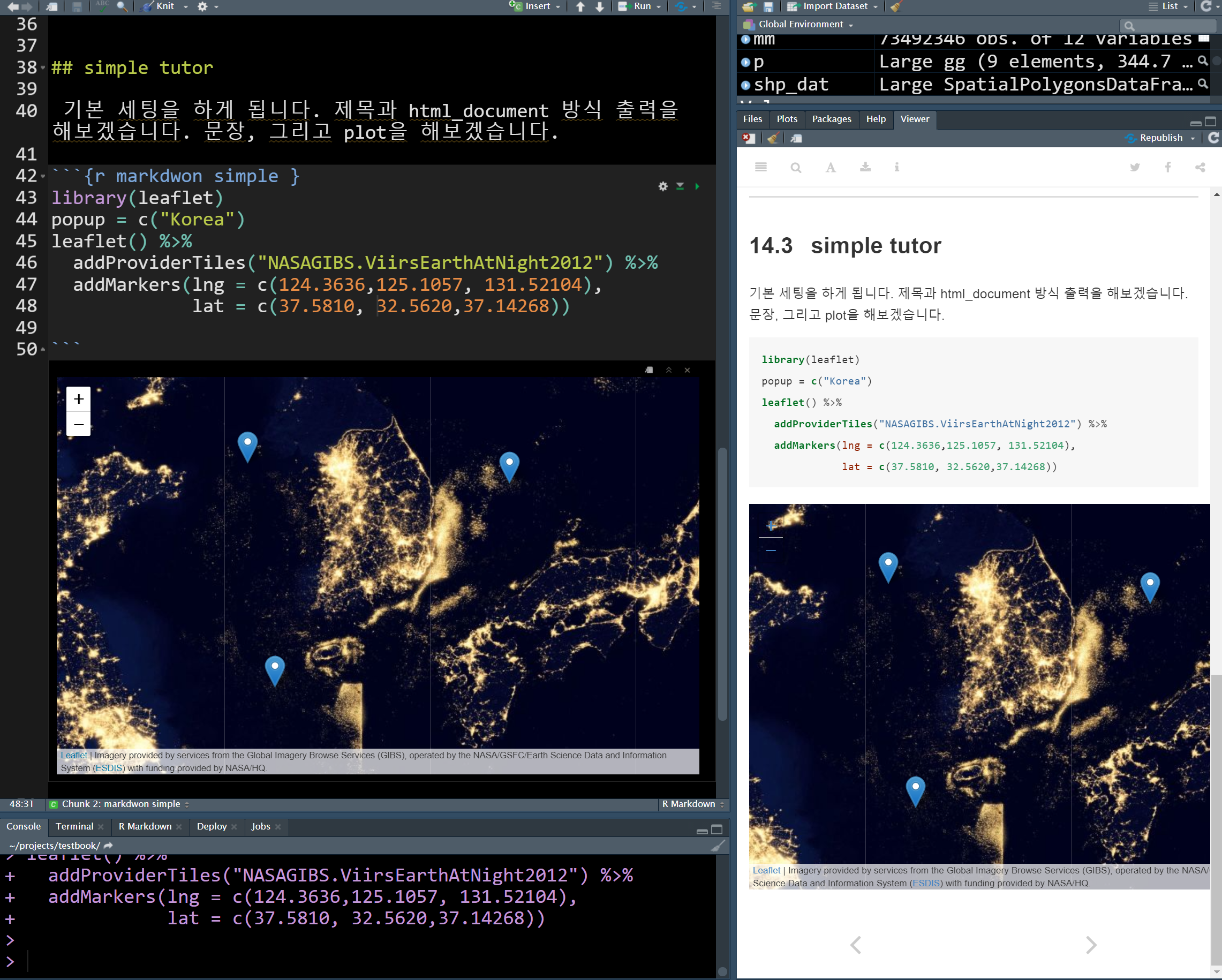Screen dimensions: 1222x980
Task: Switch to the Packages tab
Action: pyautogui.click(x=832, y=119)
